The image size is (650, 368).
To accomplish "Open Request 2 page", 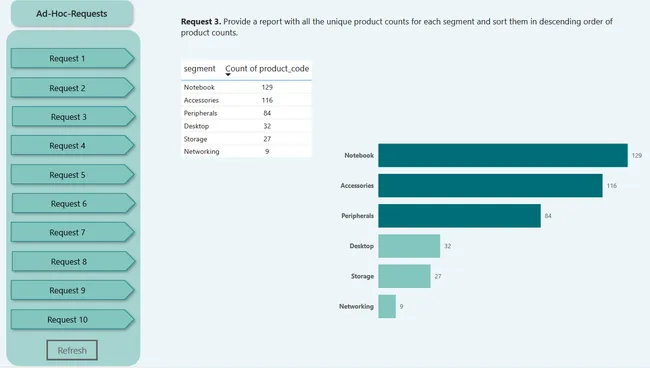I will 73,88.
